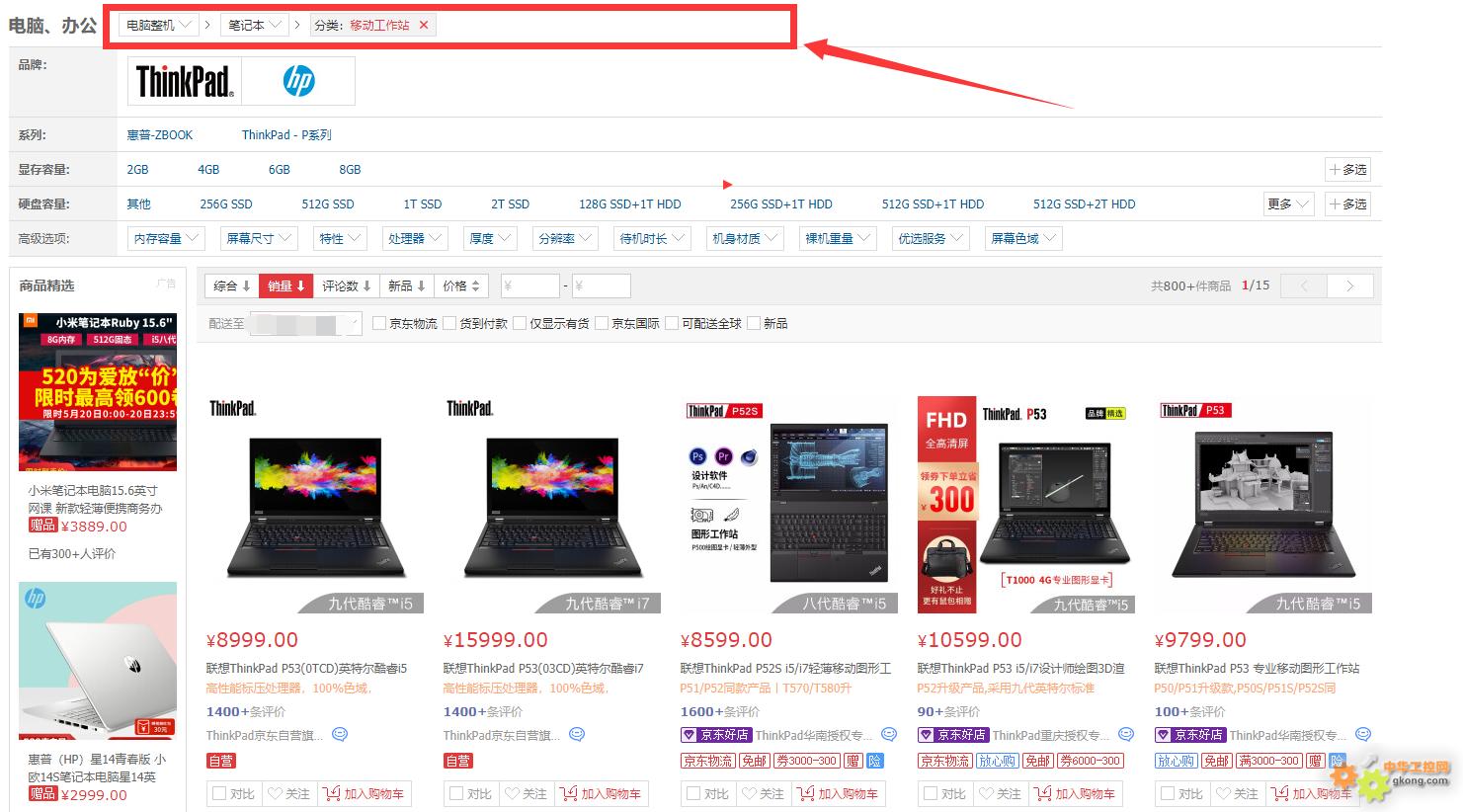Viewport: 1463px width, 812px height.
Task: Check the 仅显示有货 filter
Action: (x=520, y=323)
